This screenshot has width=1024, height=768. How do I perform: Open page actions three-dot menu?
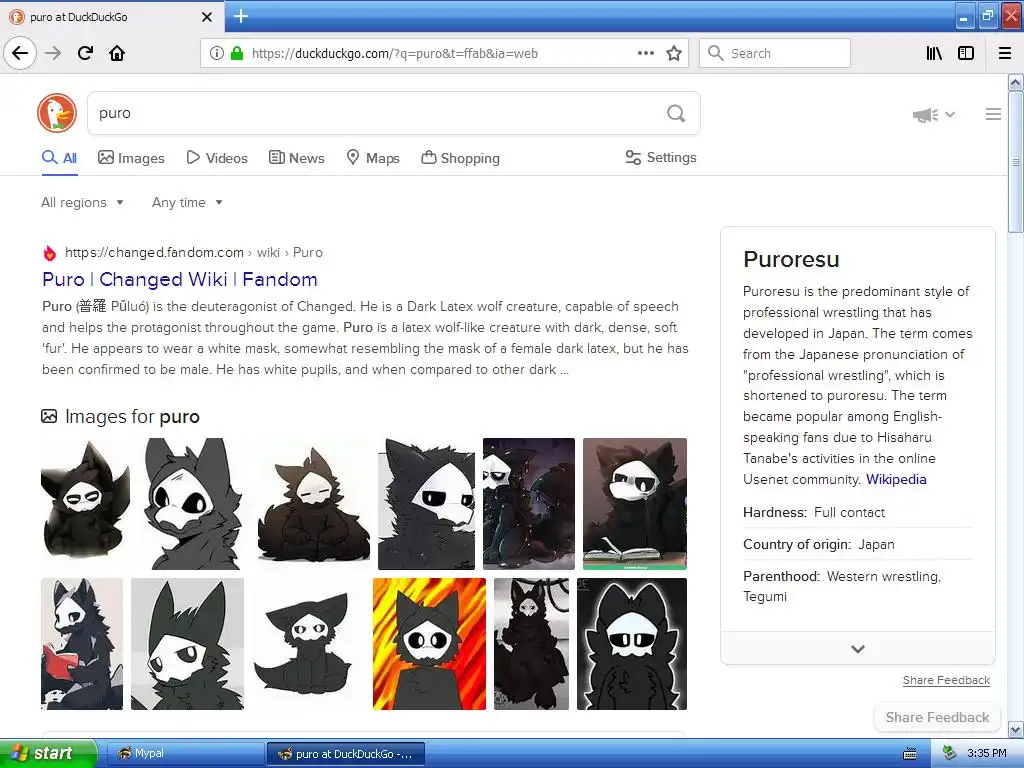click(646, 53)
